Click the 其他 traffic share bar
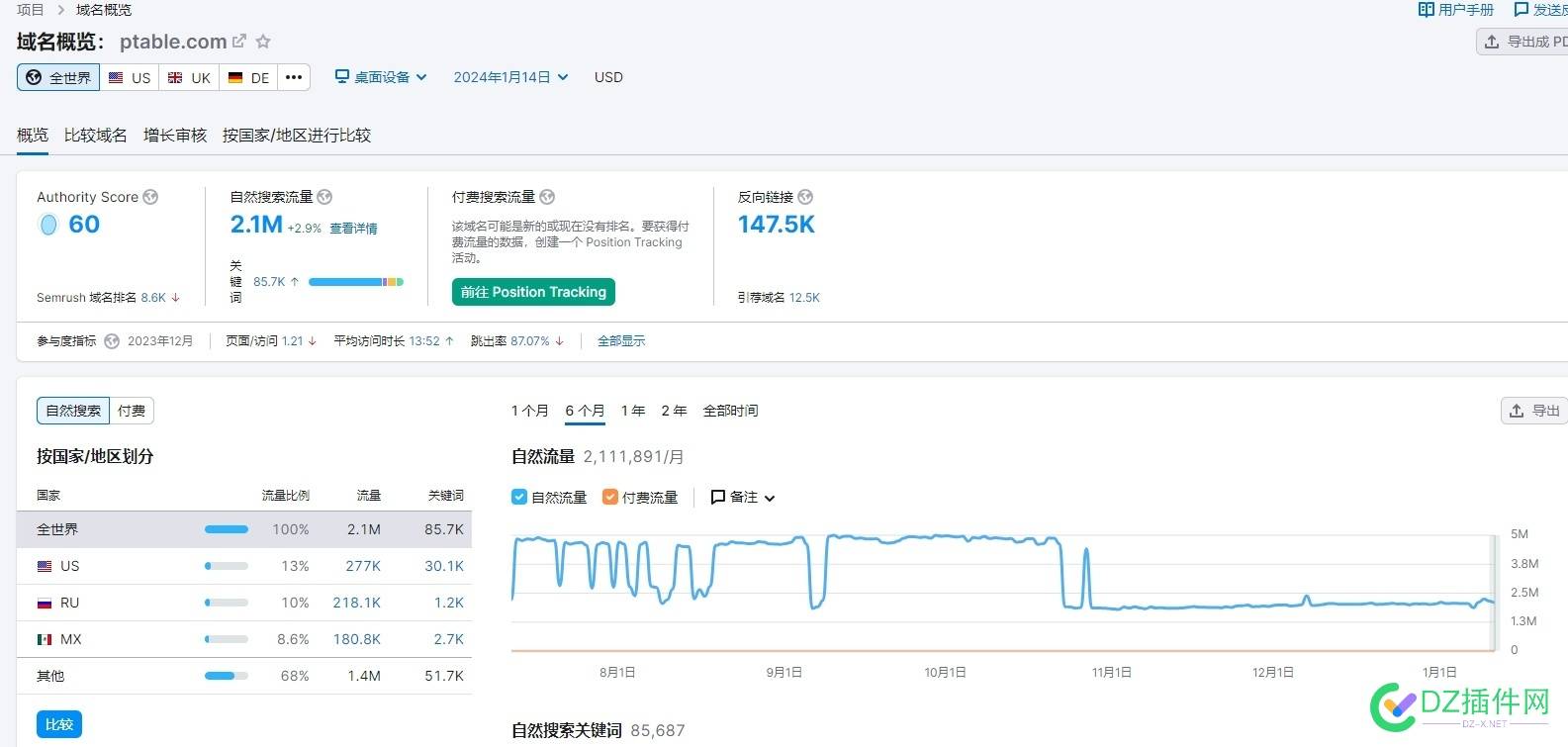1568x747 pixels. pyautogui.click(x=227, y=676)
